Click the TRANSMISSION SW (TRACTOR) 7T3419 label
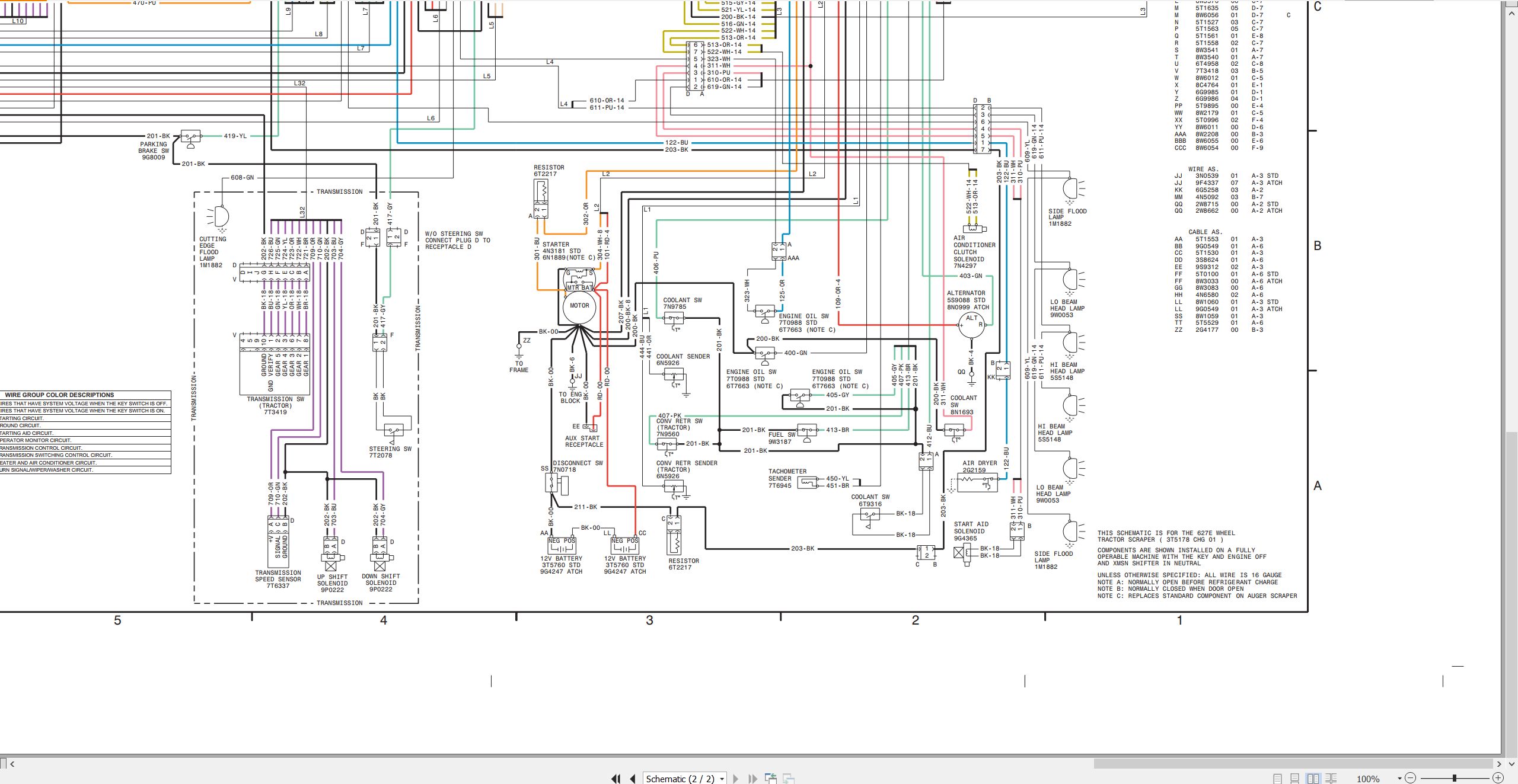This screenshot has width=1518, height=784. click(x=275, y=405)
